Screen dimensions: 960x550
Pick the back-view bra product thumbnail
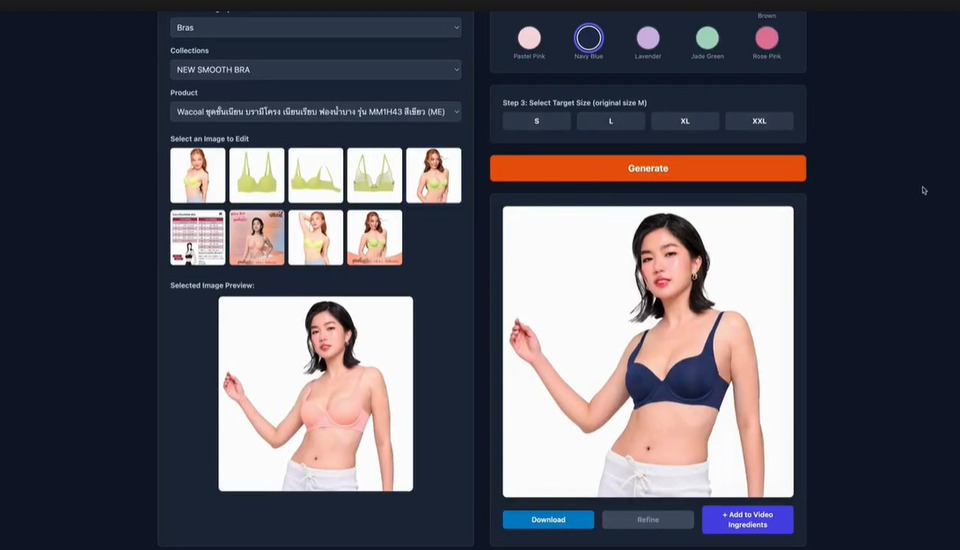coord(374,176)
